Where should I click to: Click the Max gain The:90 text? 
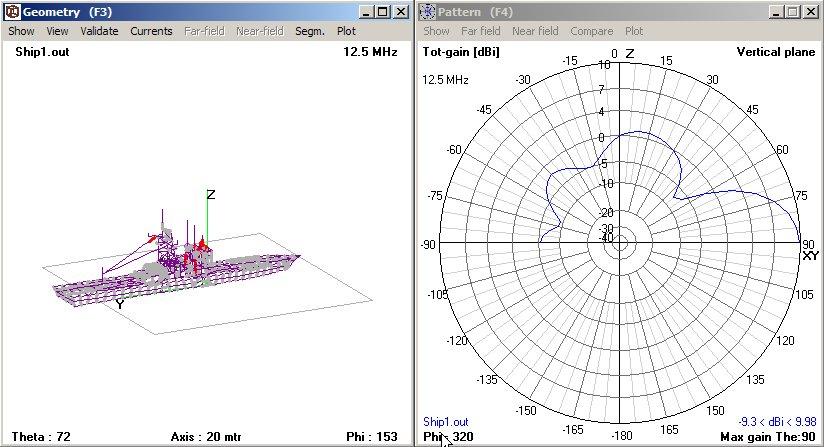[768, 436]
